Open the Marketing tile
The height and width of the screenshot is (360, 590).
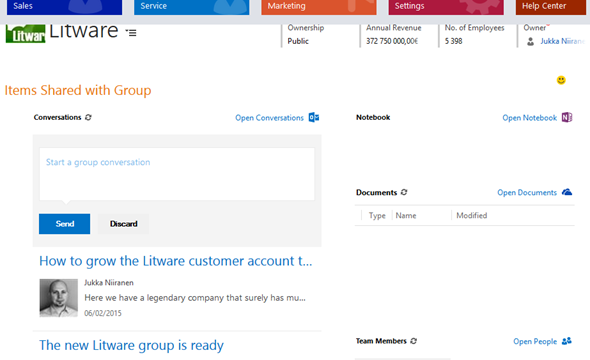point(319,7)
